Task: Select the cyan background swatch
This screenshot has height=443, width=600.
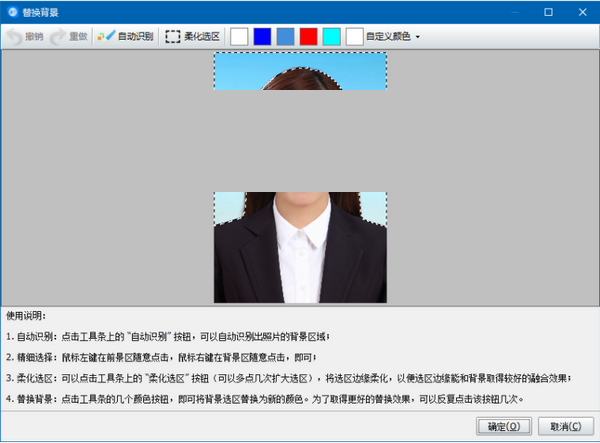Action: pyautogui.click(x=331, y=37)
